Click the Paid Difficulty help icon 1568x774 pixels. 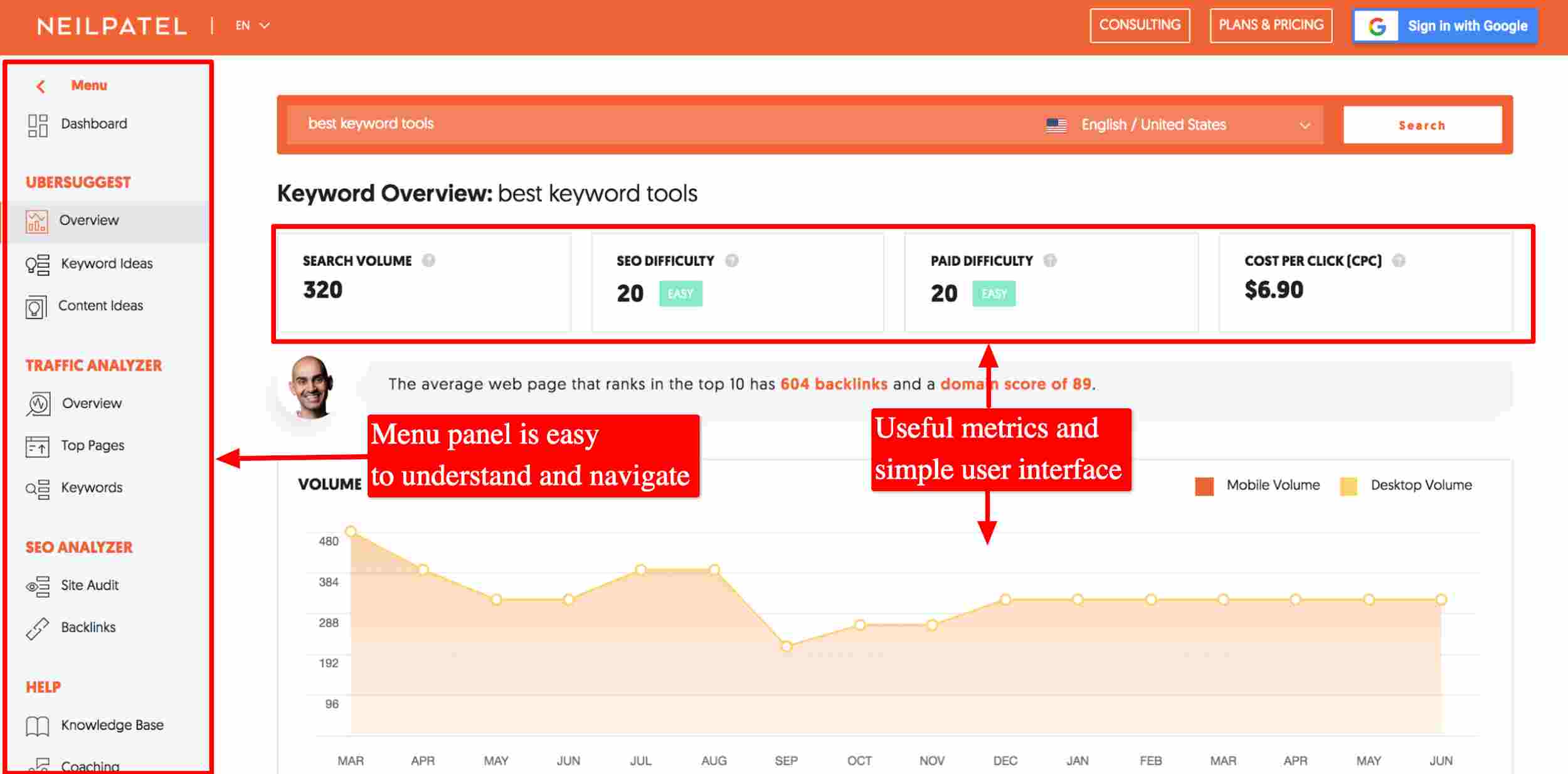tap(1050, 260)
